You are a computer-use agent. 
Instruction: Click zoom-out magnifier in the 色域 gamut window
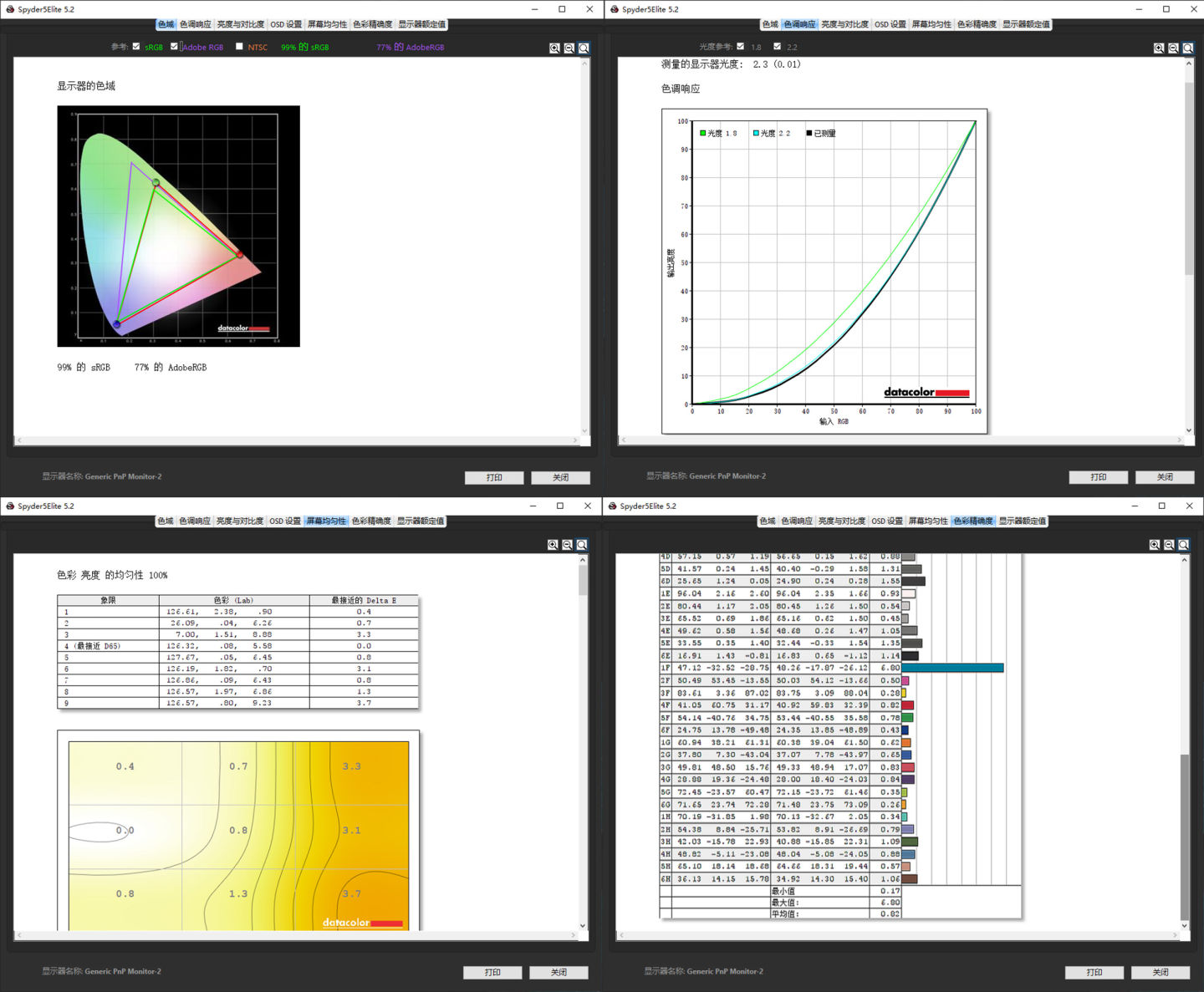[569, 48]
